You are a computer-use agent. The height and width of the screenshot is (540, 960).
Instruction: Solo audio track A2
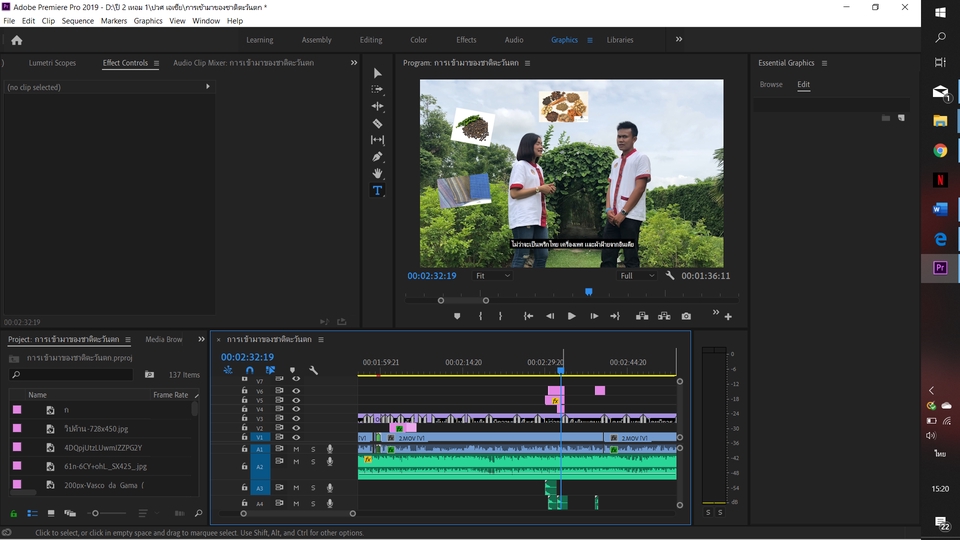313,461
